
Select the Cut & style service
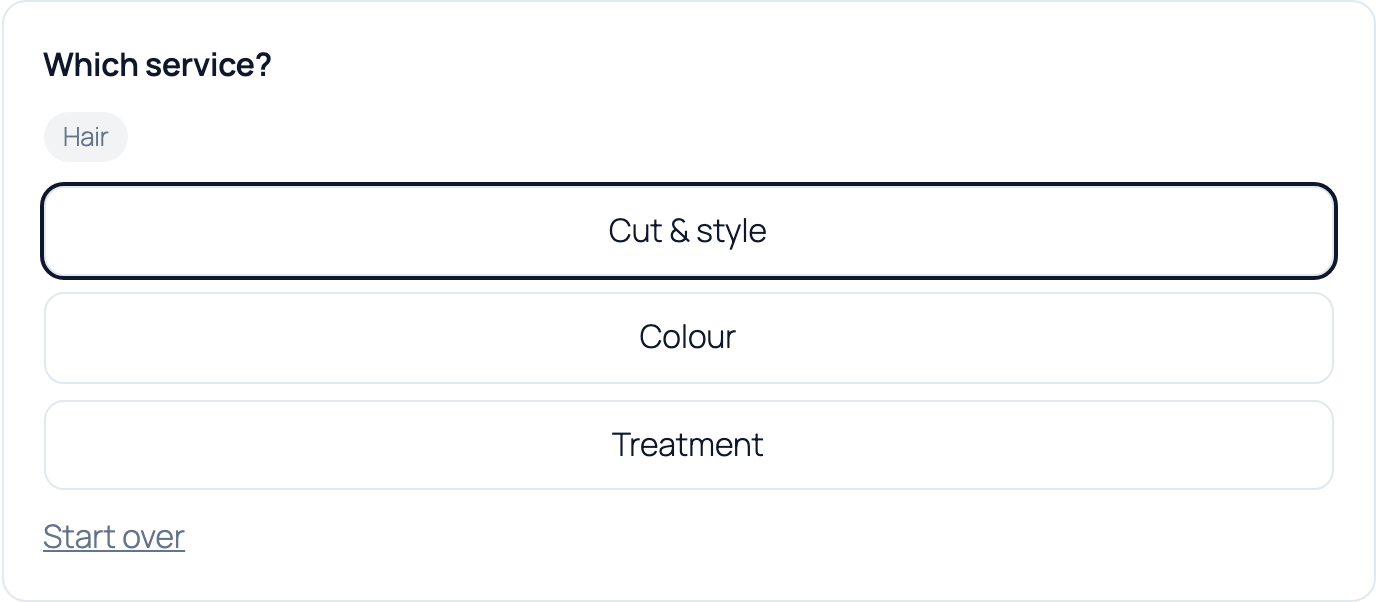tap(688, 231)
